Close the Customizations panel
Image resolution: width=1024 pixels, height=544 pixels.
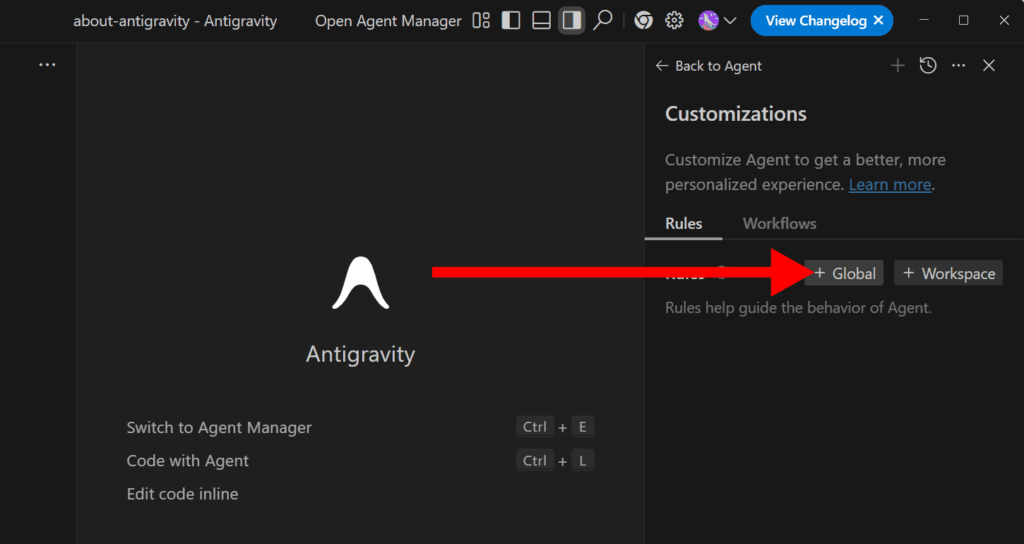pyautogui.click(x=988, y=66)
